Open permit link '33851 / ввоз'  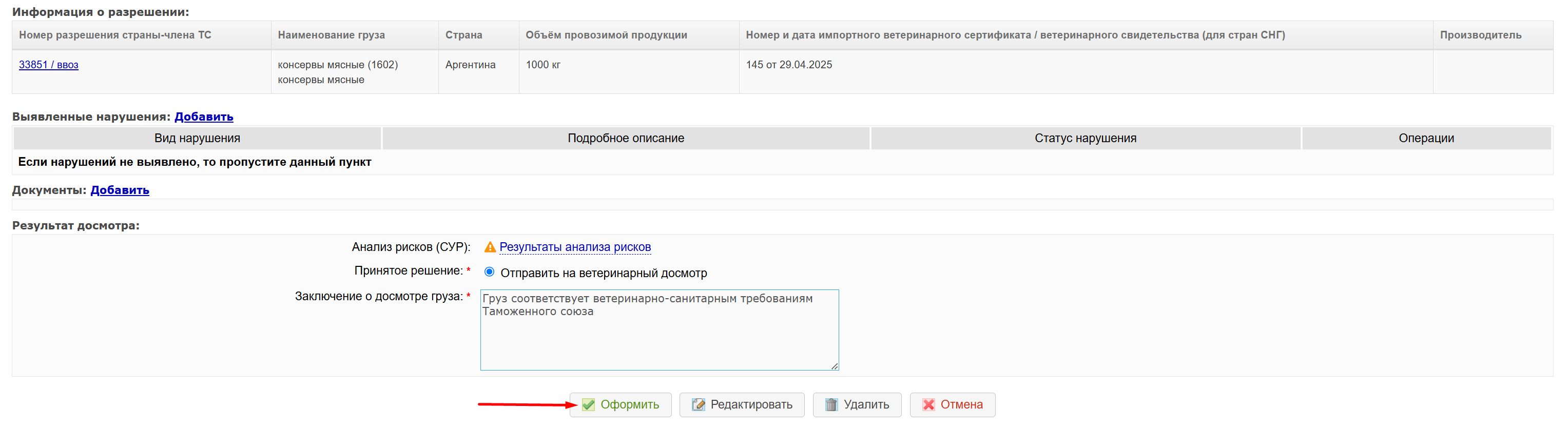click(x=49, y=65)
